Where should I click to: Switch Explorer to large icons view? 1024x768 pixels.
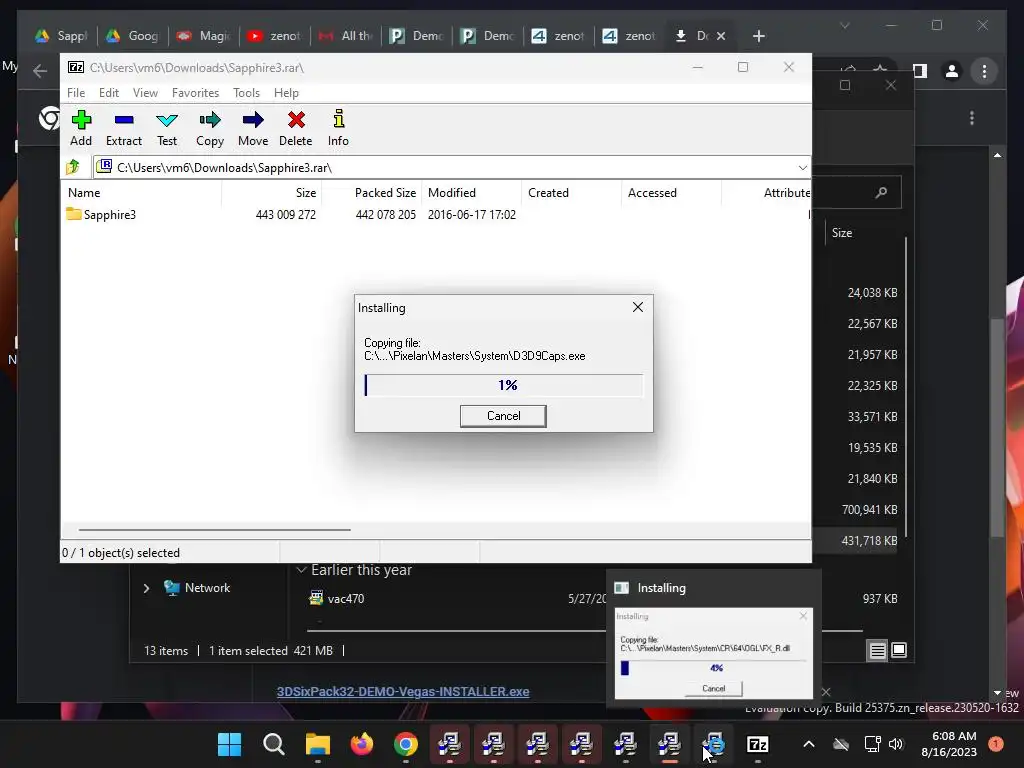tap(899, 650)
